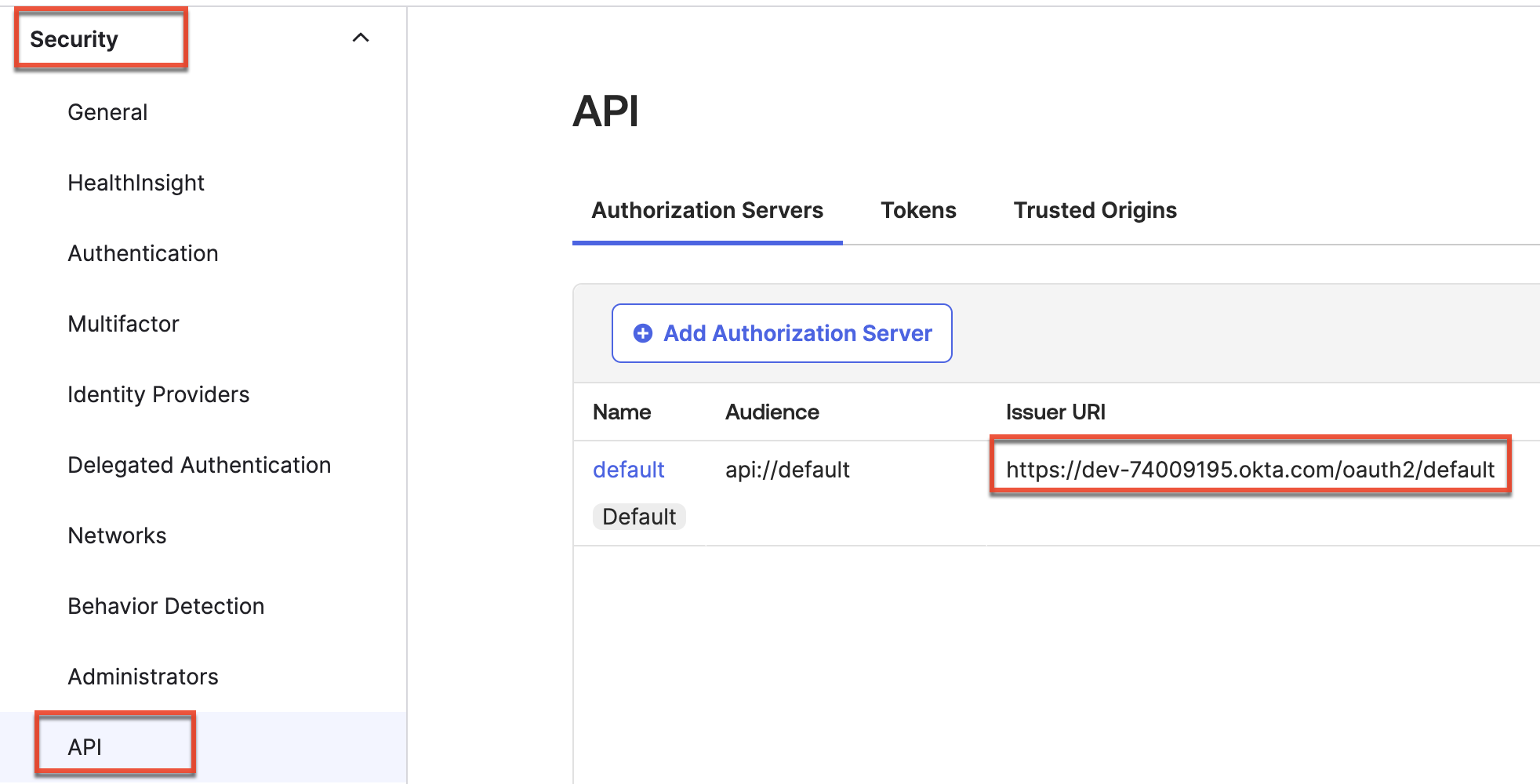Image resolution: width=1540 pixels, height=784 pixels.
Task: Switch to the Tokens tab
Action: pyautogui.click(x=917, y=210)
